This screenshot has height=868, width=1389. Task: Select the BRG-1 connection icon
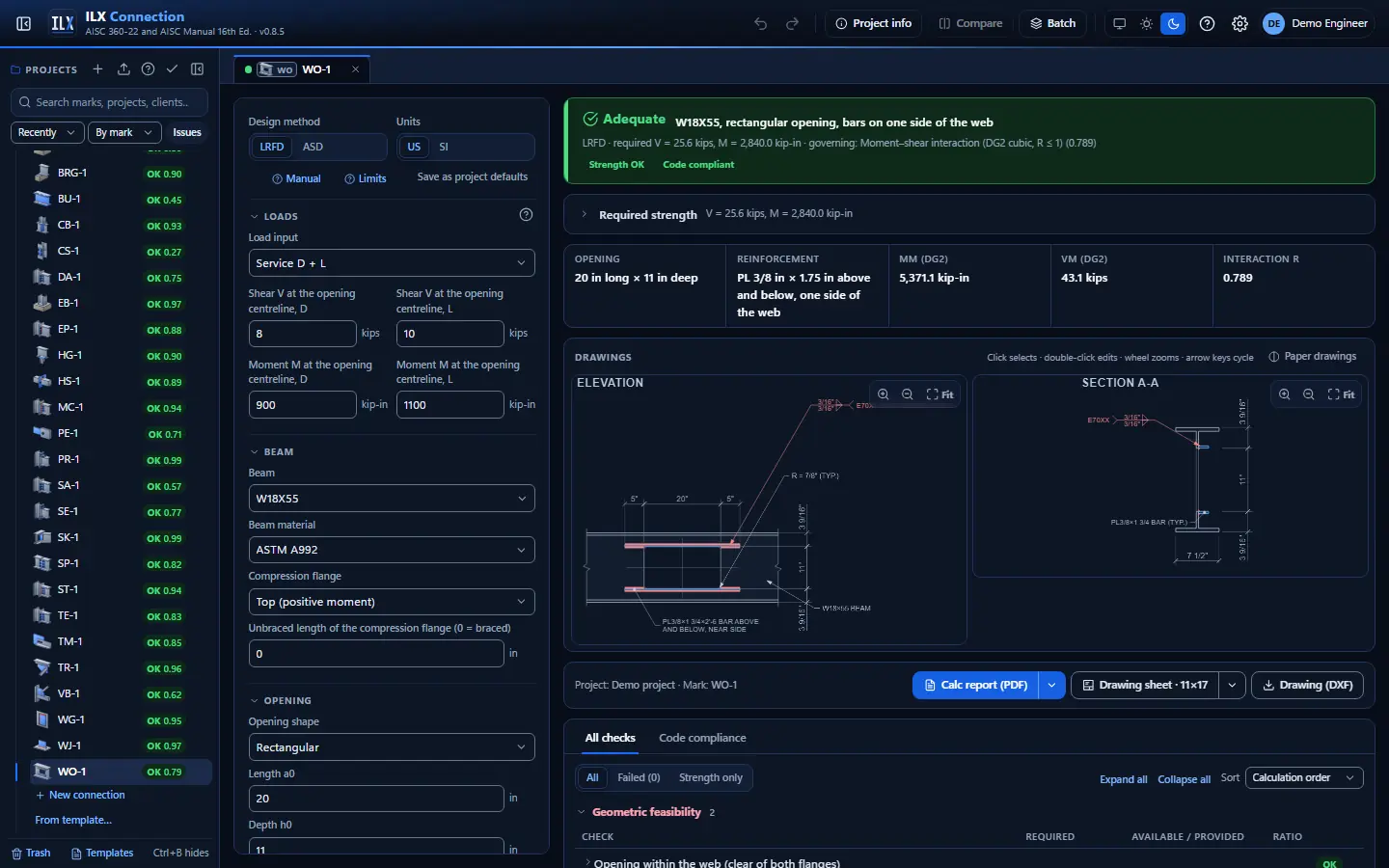(41, 173)
